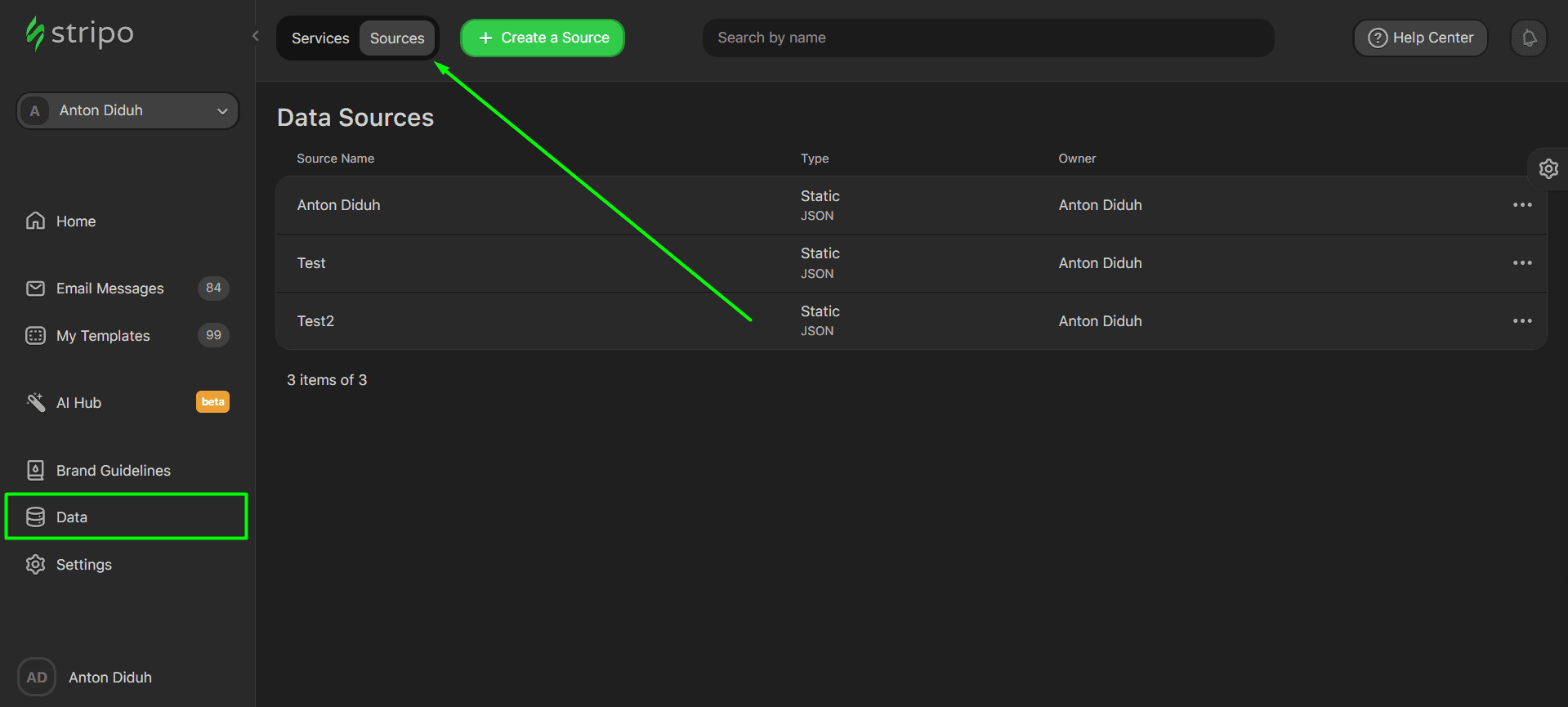Switch to the Services tab
1568x707 pixels.
pos(319,38)
